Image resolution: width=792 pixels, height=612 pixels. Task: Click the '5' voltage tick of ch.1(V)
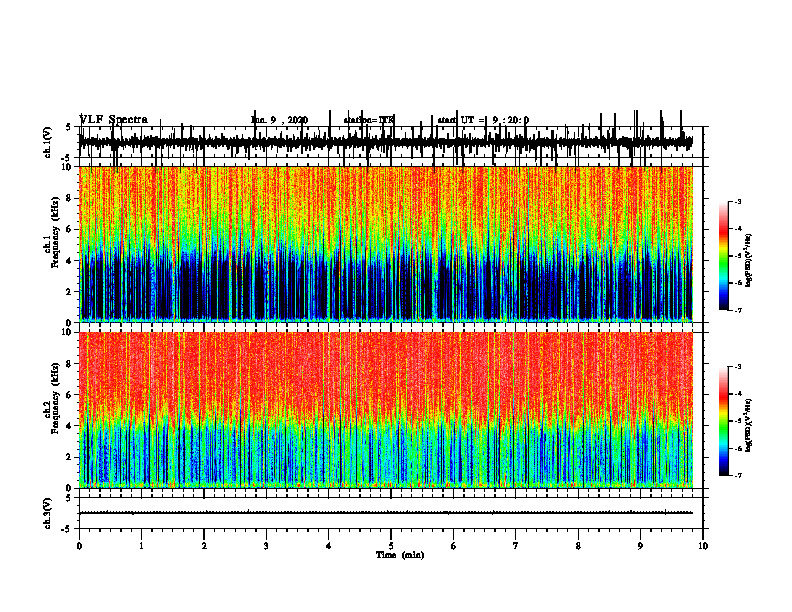click(x=68, y=127)
